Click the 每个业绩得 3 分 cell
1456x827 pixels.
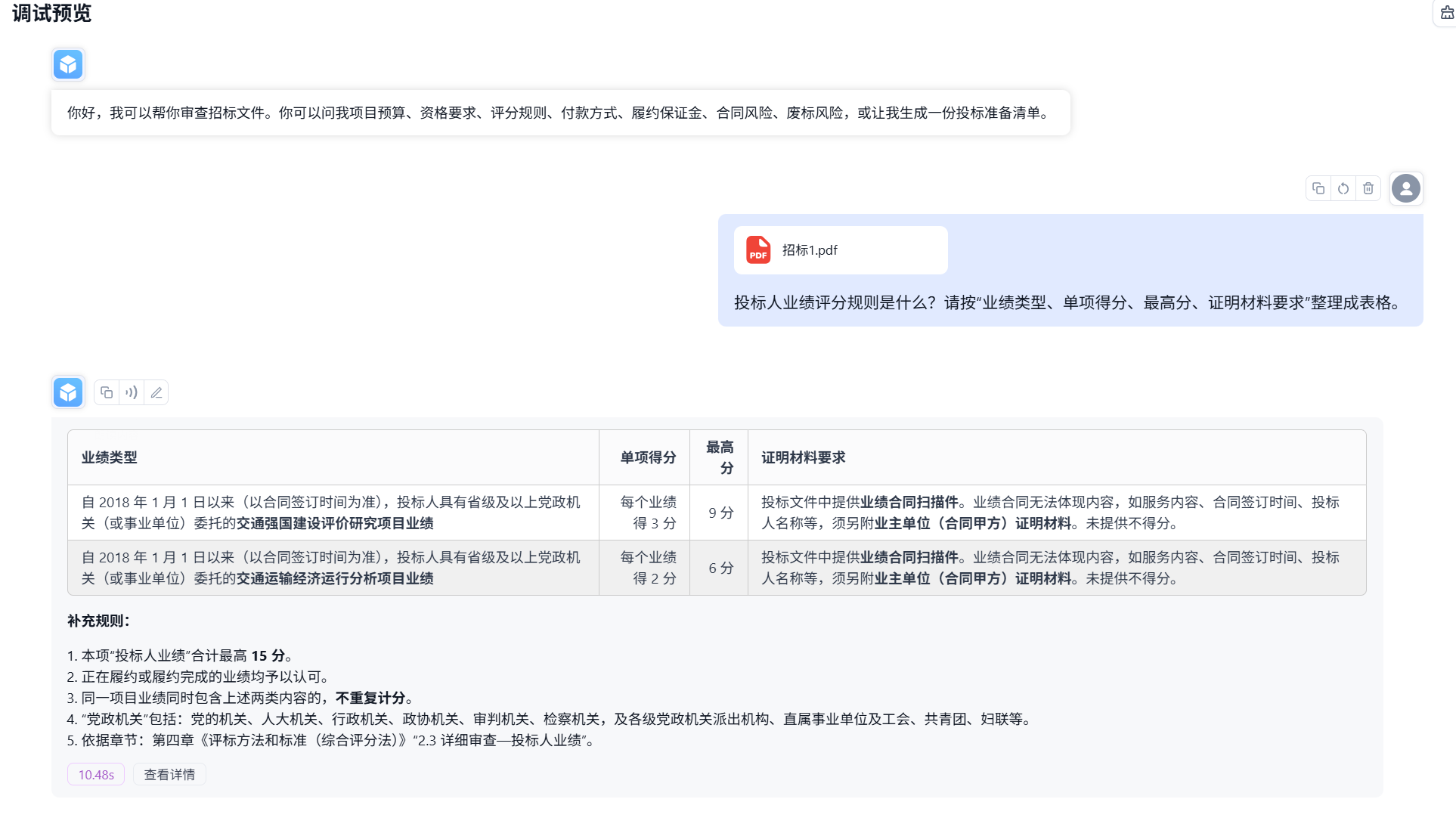coord(644,513)
